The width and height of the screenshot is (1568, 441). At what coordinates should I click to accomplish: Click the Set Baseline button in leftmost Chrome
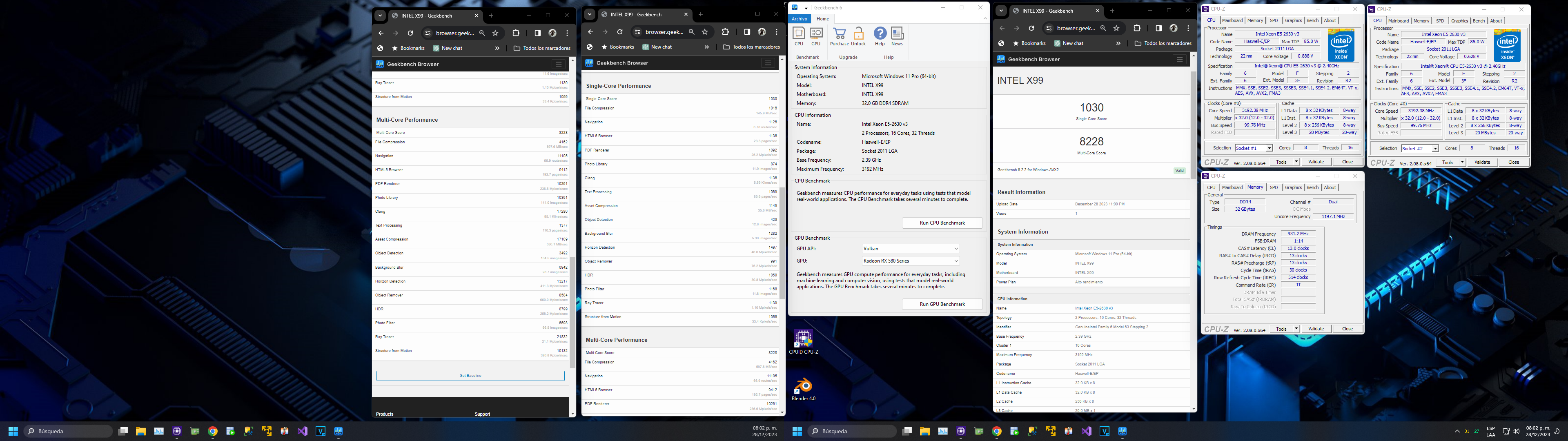click(x=470, y=376)
